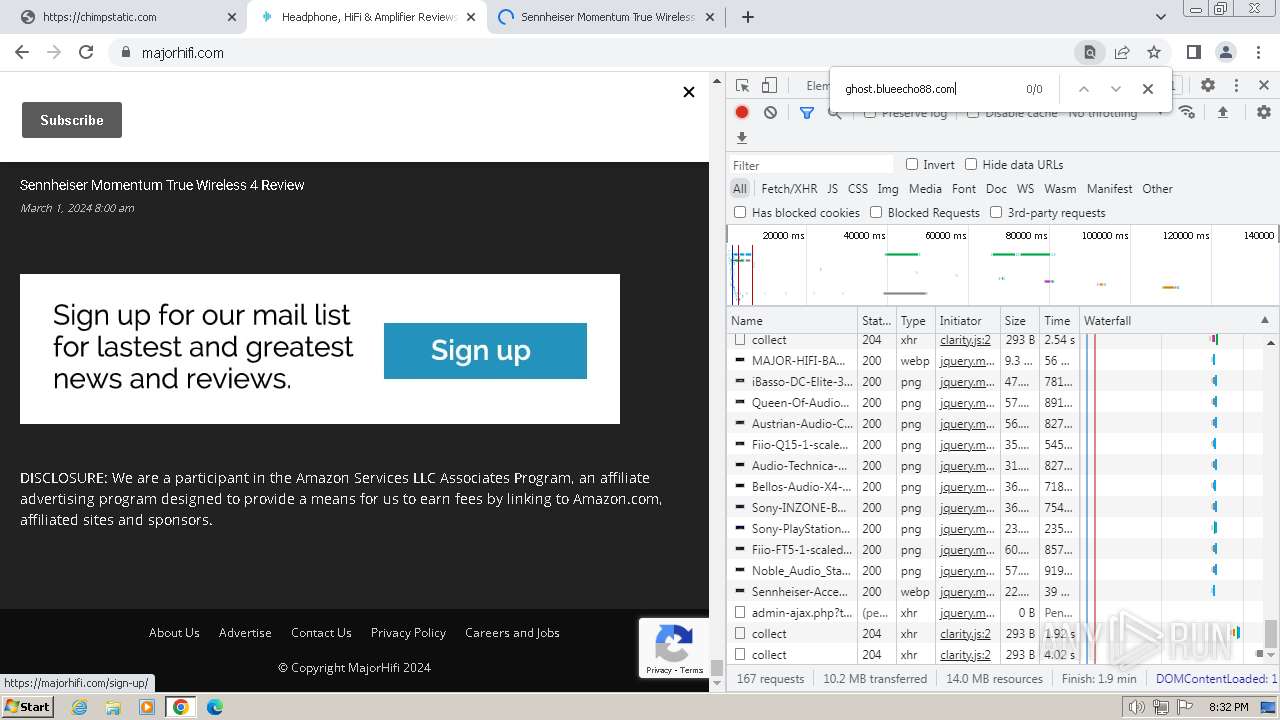
Task: Open Chrome three-dot menu
Action: 1258,52
